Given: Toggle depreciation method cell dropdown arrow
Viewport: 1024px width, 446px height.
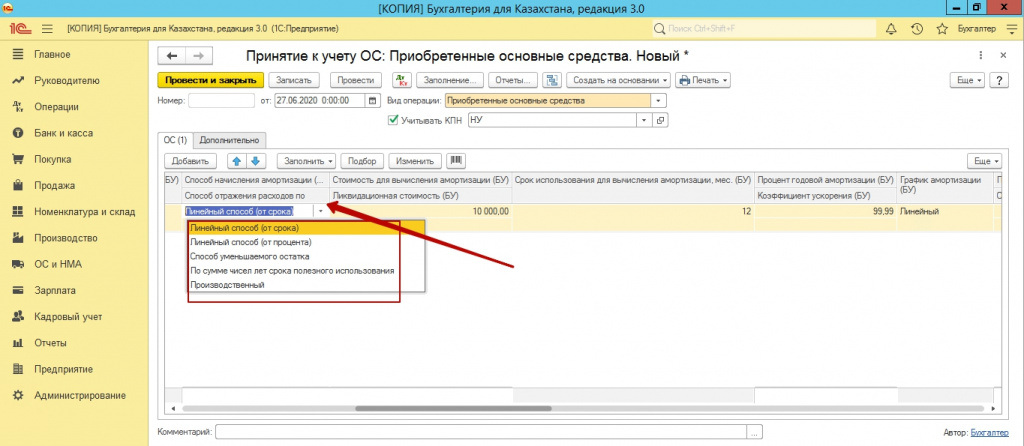Looking at the screenshot, I should [320, 211].
